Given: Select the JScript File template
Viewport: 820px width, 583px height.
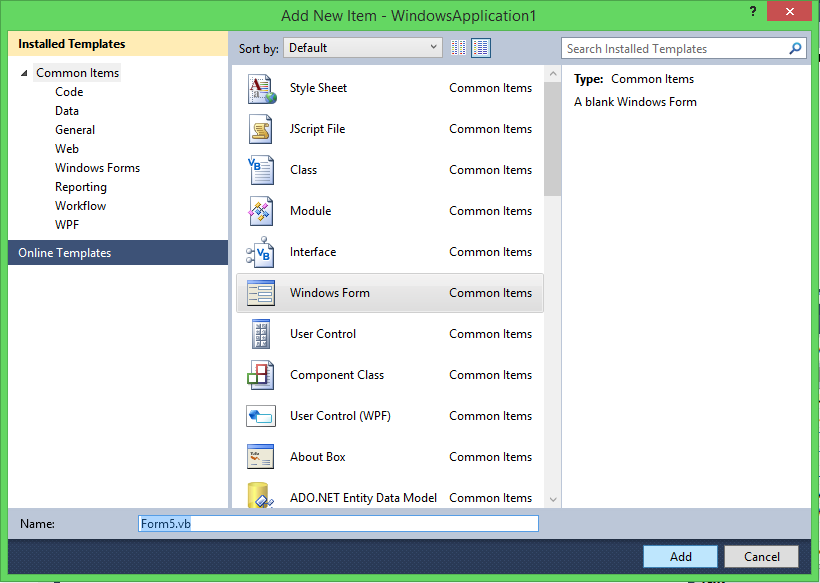Looking at the screenshot, I should pyautogui.click(x=316, y=129).
